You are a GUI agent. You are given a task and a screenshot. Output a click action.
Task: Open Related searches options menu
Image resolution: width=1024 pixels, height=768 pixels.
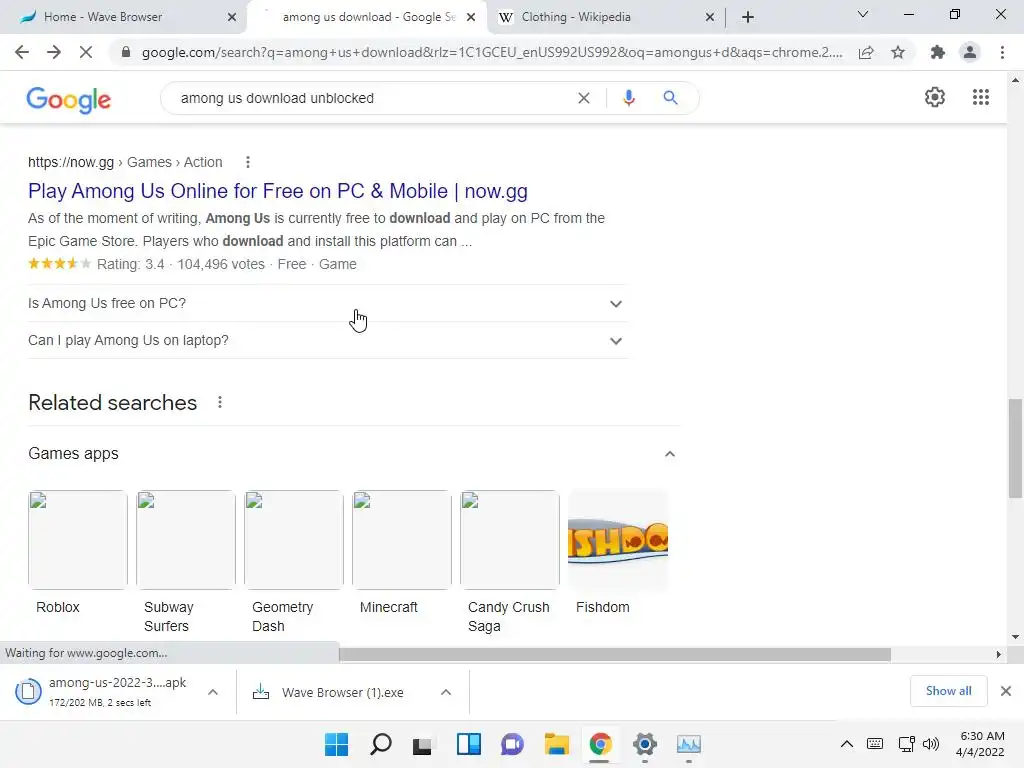(220, 402)
